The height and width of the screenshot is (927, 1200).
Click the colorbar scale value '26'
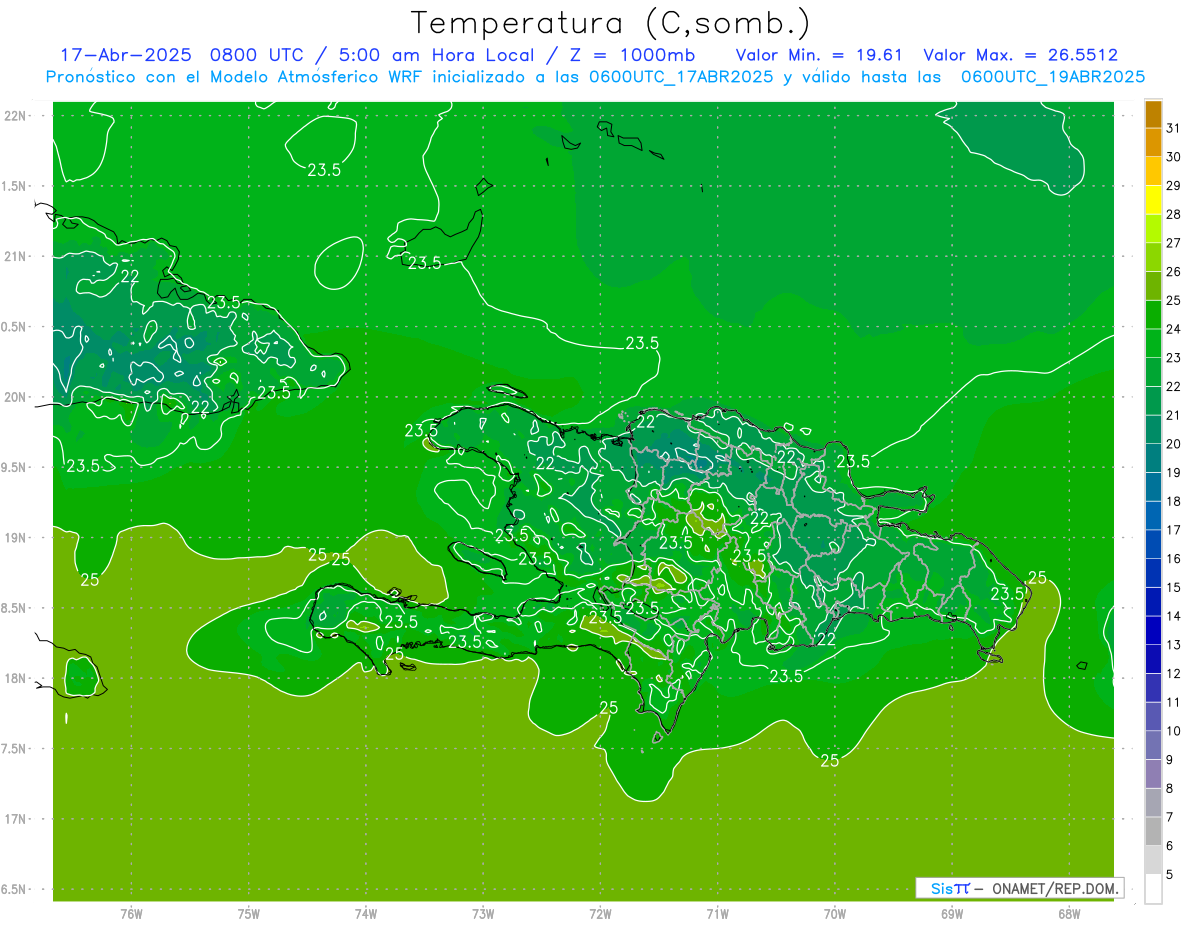(1174, 272)
